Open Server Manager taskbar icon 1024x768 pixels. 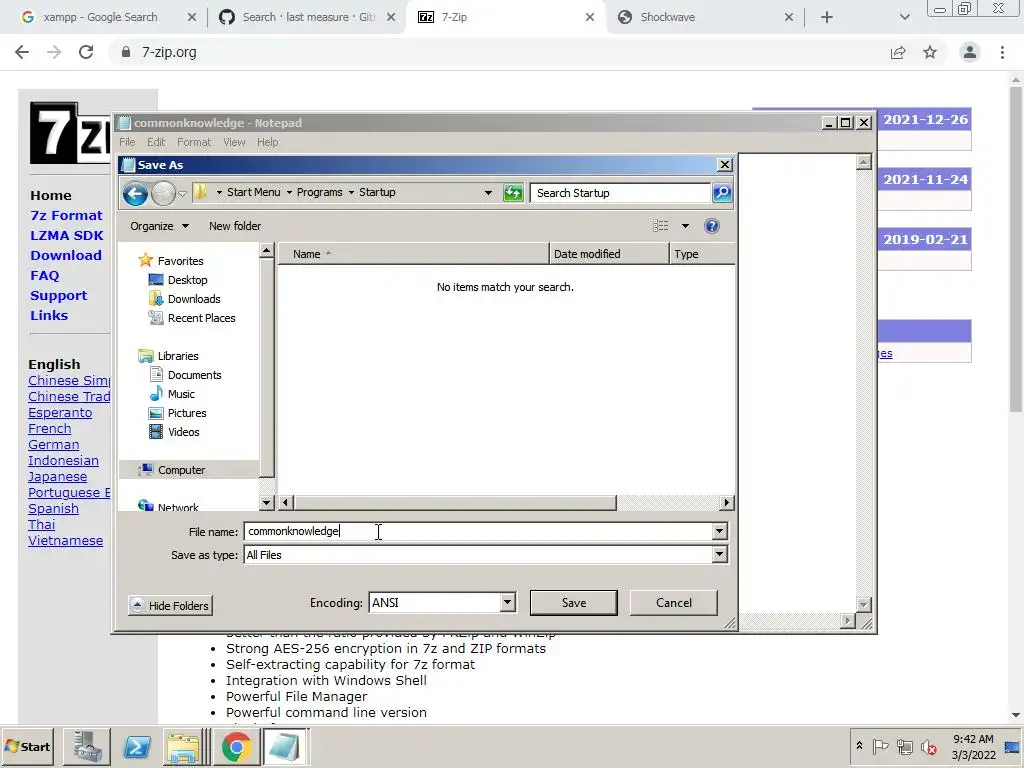(x=87, y=746)
